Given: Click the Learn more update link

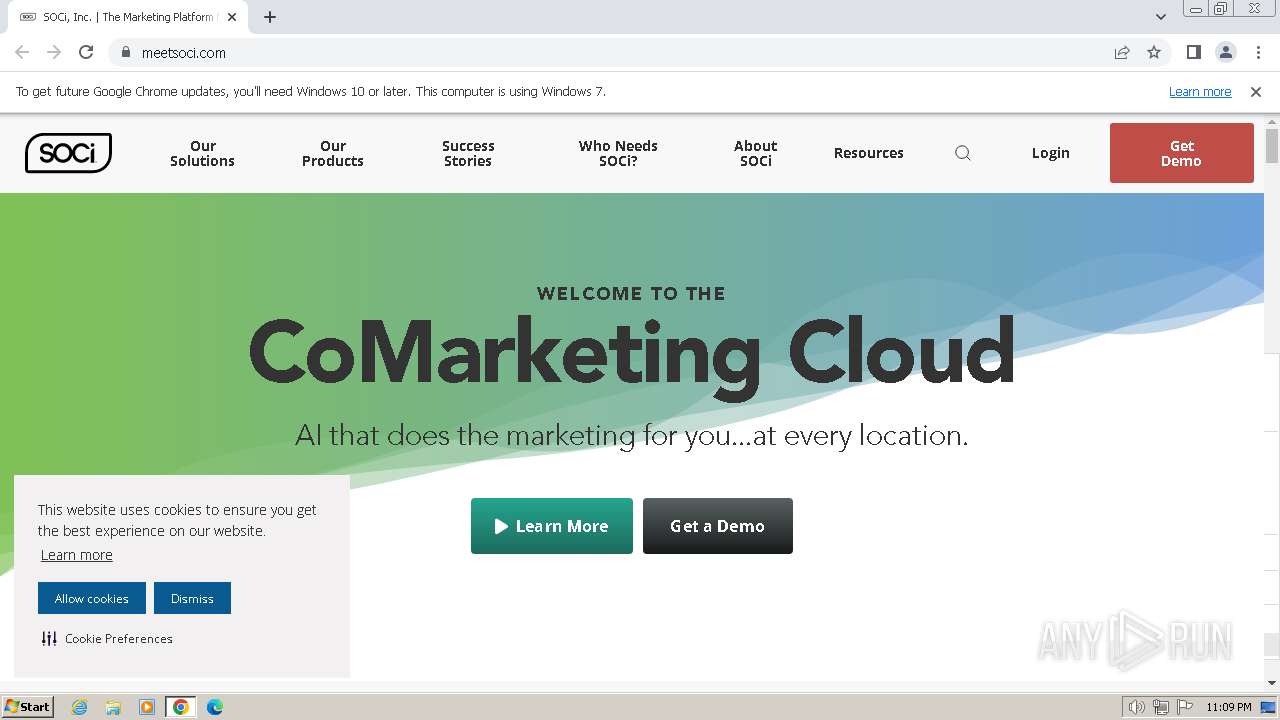Looking at the screenshot, I should 1200,91.
